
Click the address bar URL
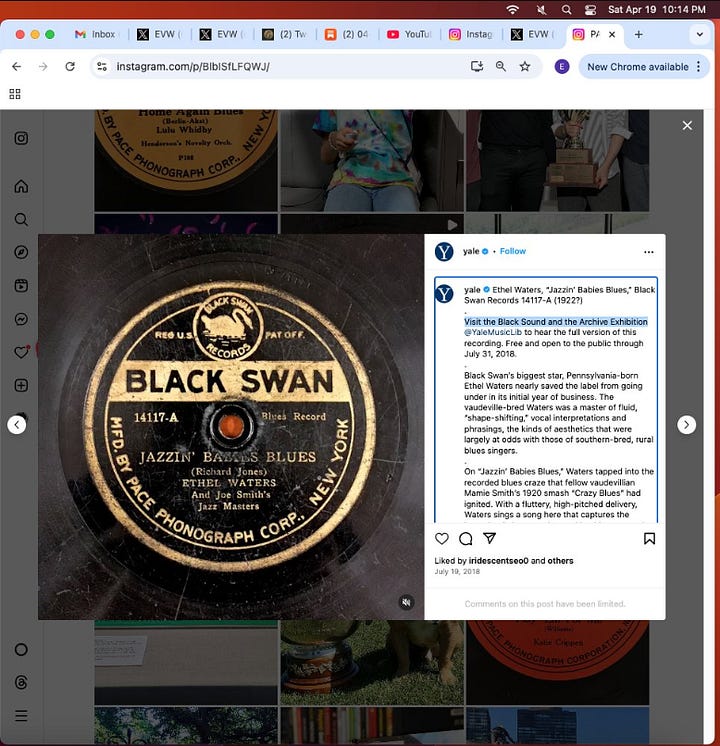pos(193,67)
